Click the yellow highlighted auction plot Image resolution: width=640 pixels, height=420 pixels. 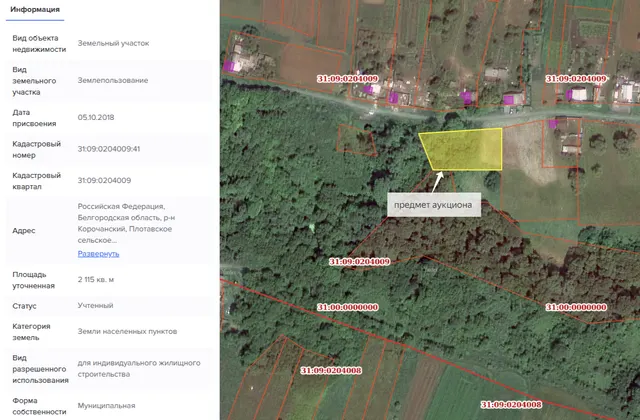(x=464, y=150)
